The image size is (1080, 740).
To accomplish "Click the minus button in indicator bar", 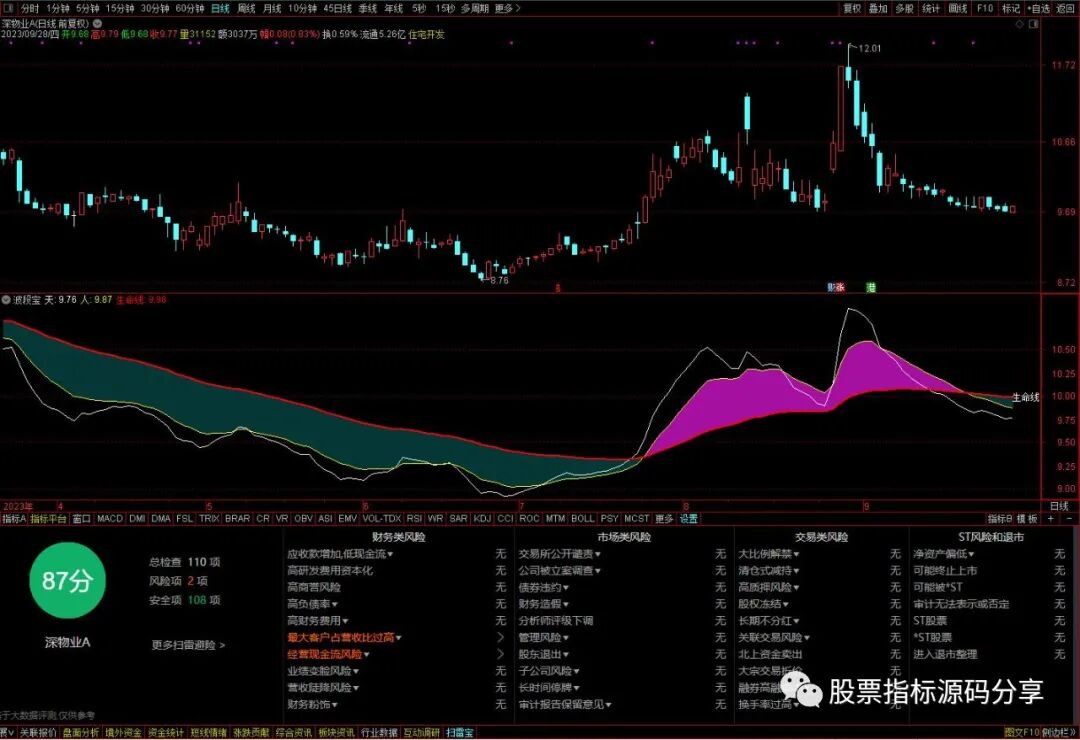I will 1070,519.
